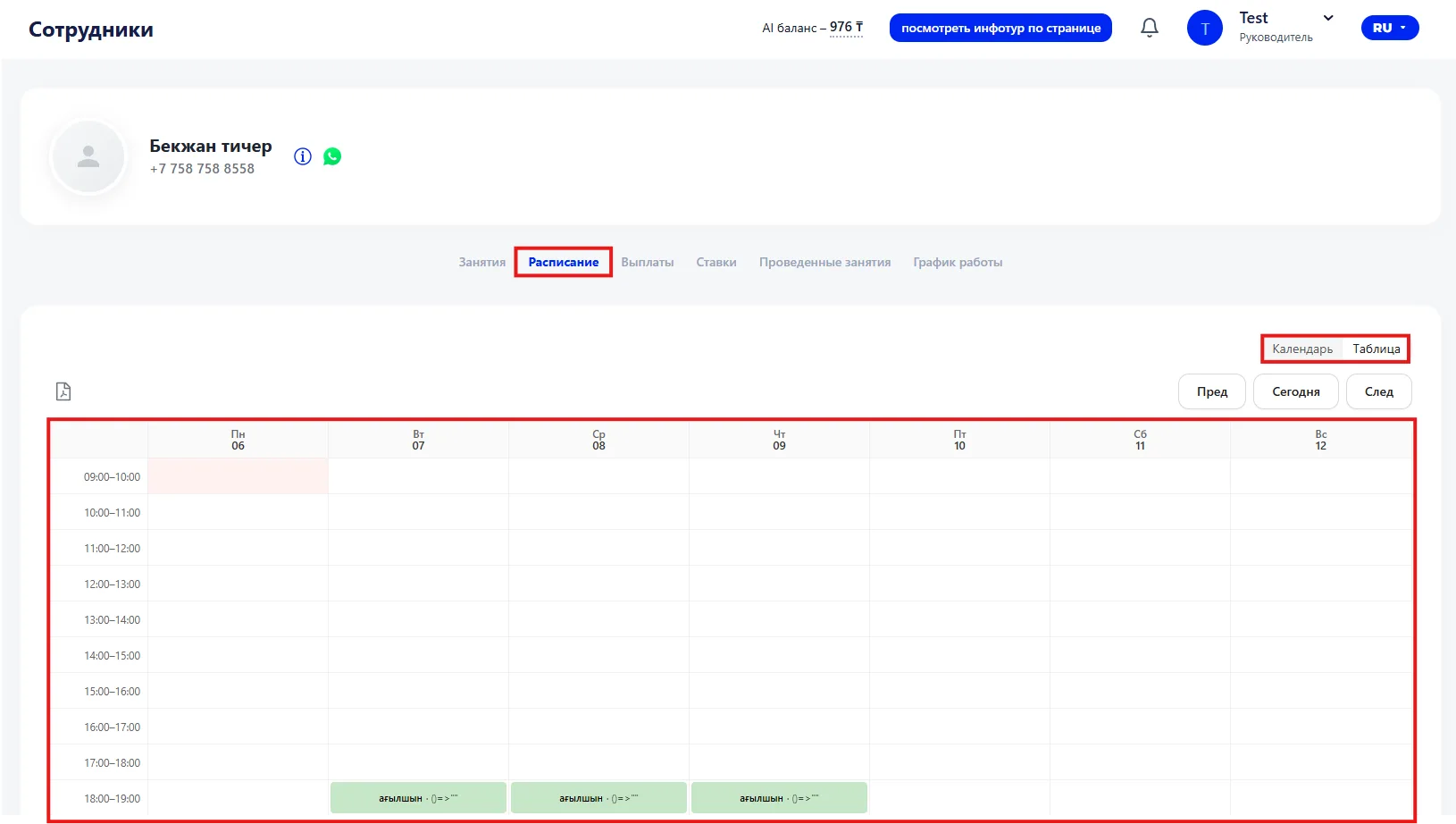Open the Ср 08 ағылшын lesson block

(x=598, y=798)
